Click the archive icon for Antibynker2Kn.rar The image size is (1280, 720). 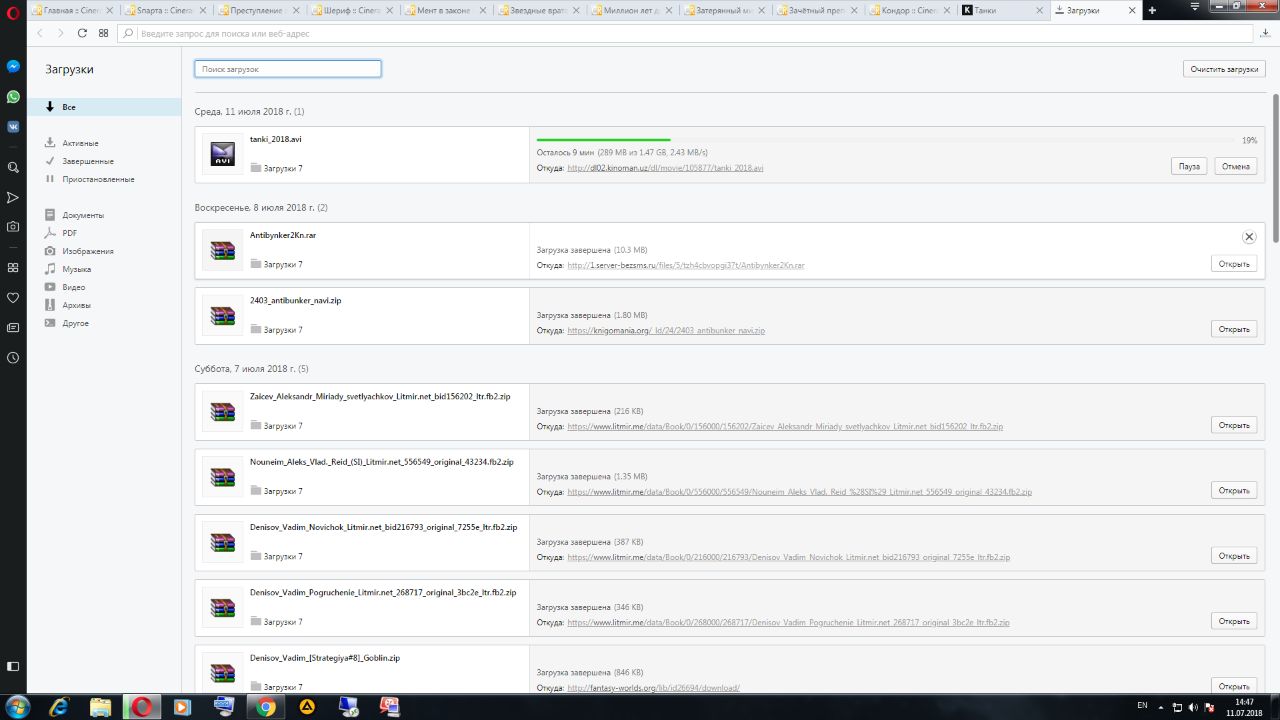[222, 250]
